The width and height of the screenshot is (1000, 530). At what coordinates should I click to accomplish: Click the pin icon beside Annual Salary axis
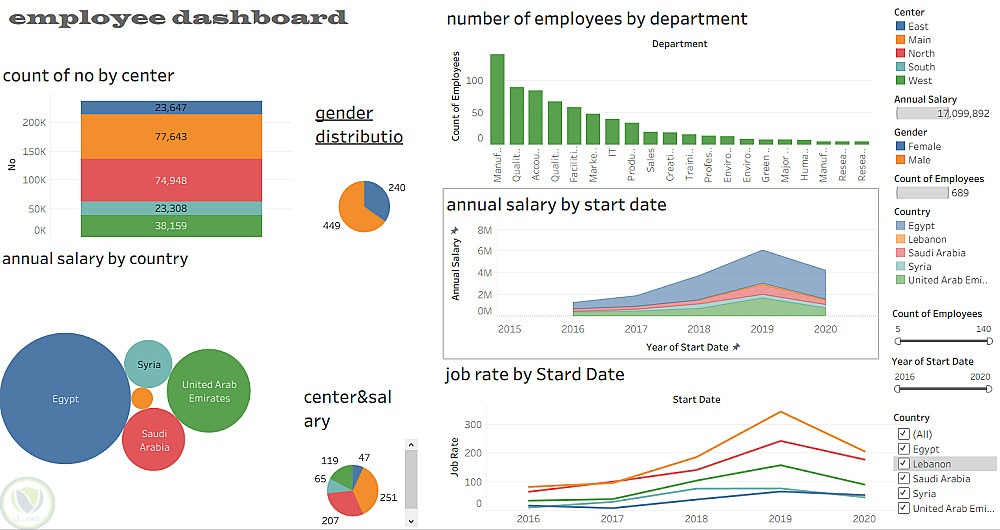click(455, 230)
